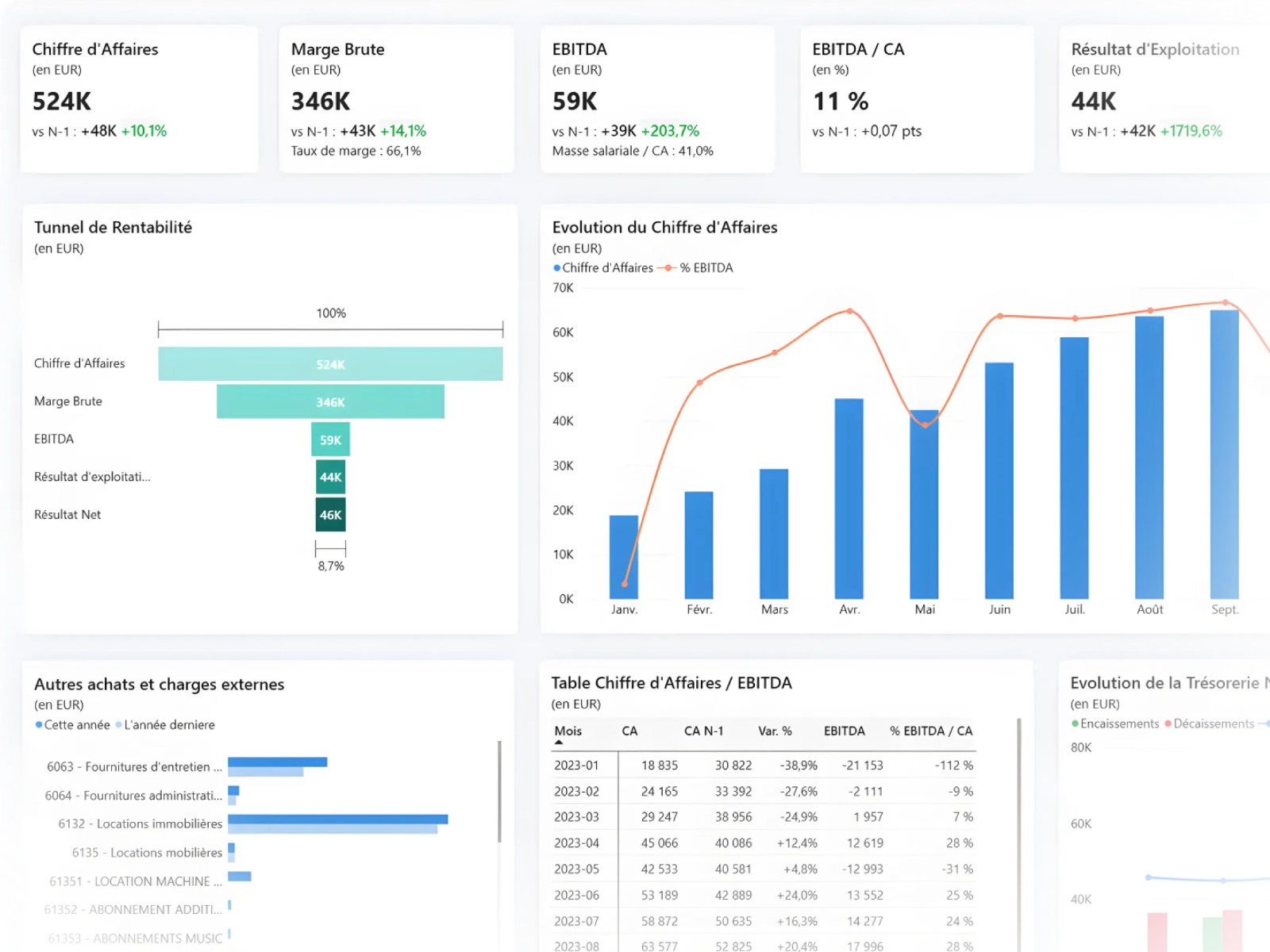Viewport: 1270px width, 952px height.
Task: Select the 524K funnel bar in Tunnel de Rentabilité
Action: coord(330,363)
